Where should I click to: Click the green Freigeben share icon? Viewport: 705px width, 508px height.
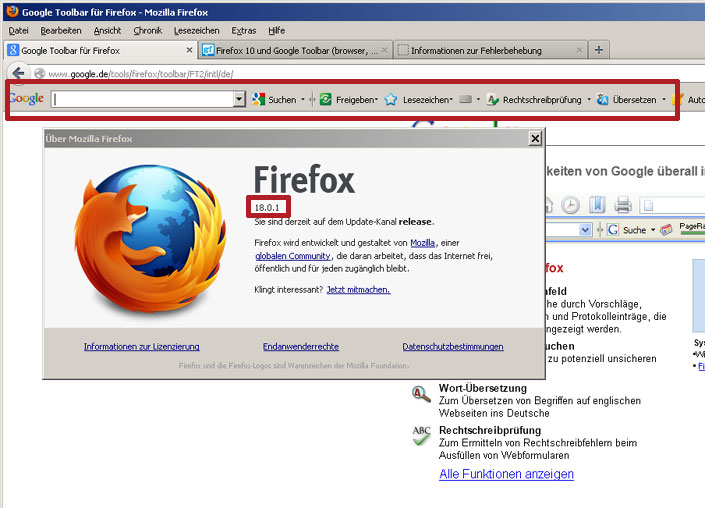(326, 99)
